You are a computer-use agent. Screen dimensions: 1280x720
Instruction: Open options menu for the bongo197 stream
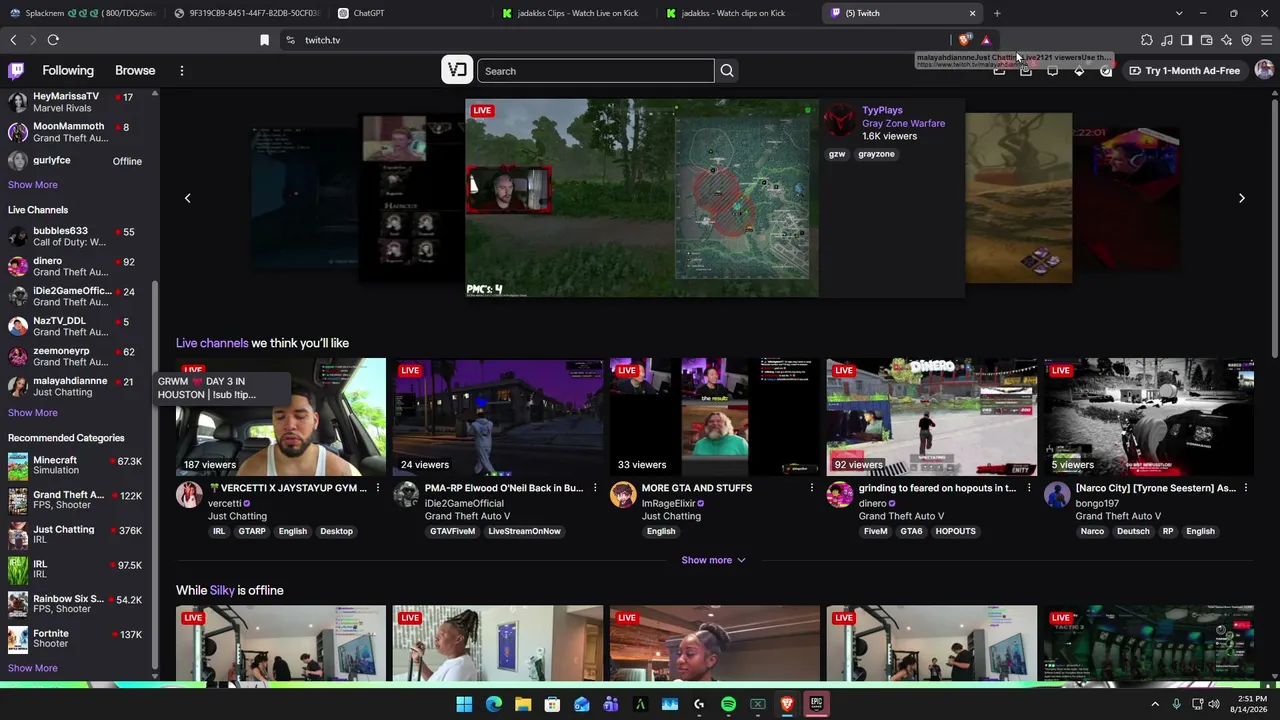click(x=1246, y=488)
